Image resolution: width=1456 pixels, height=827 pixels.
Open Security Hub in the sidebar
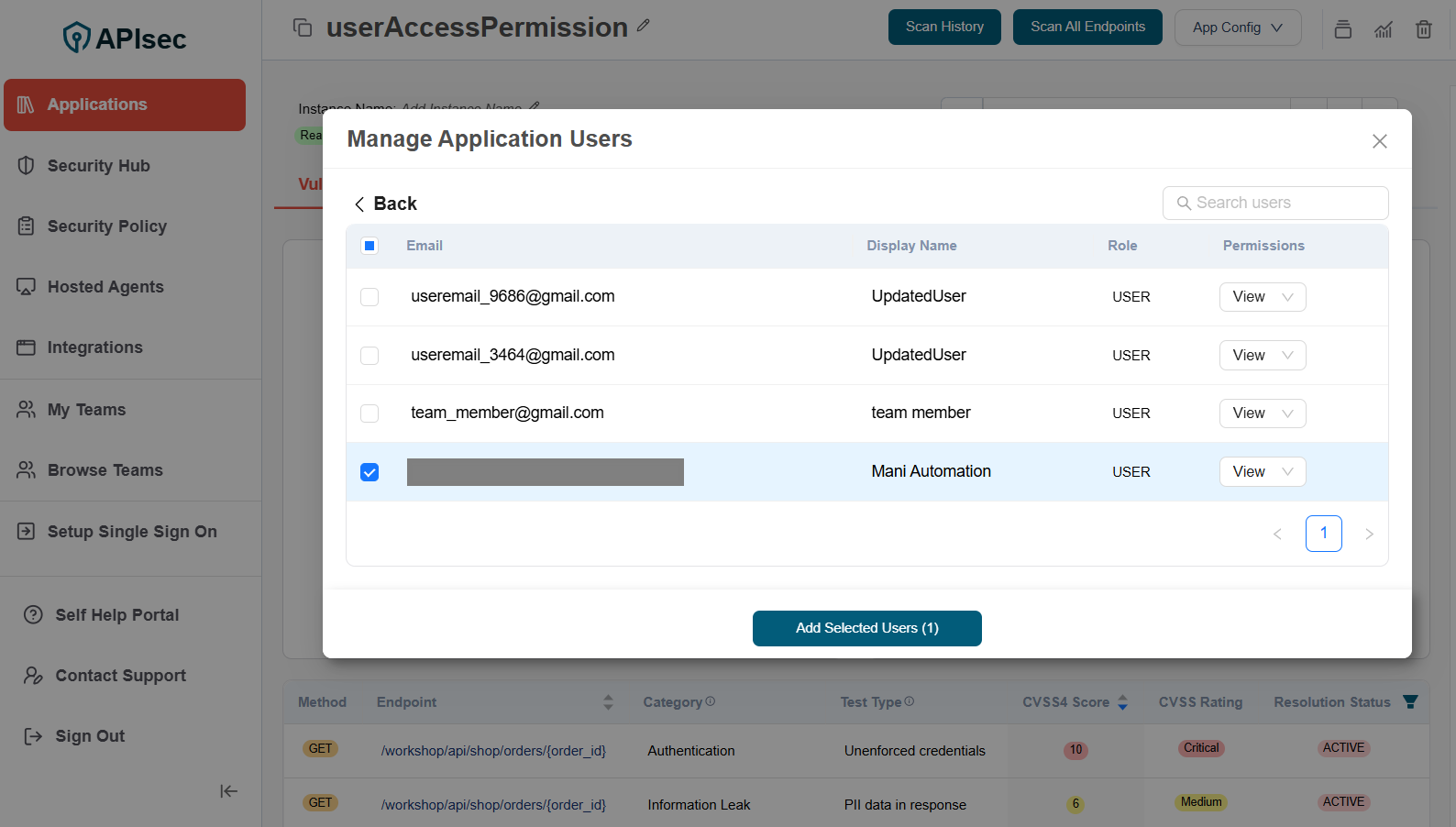[98, 166]
